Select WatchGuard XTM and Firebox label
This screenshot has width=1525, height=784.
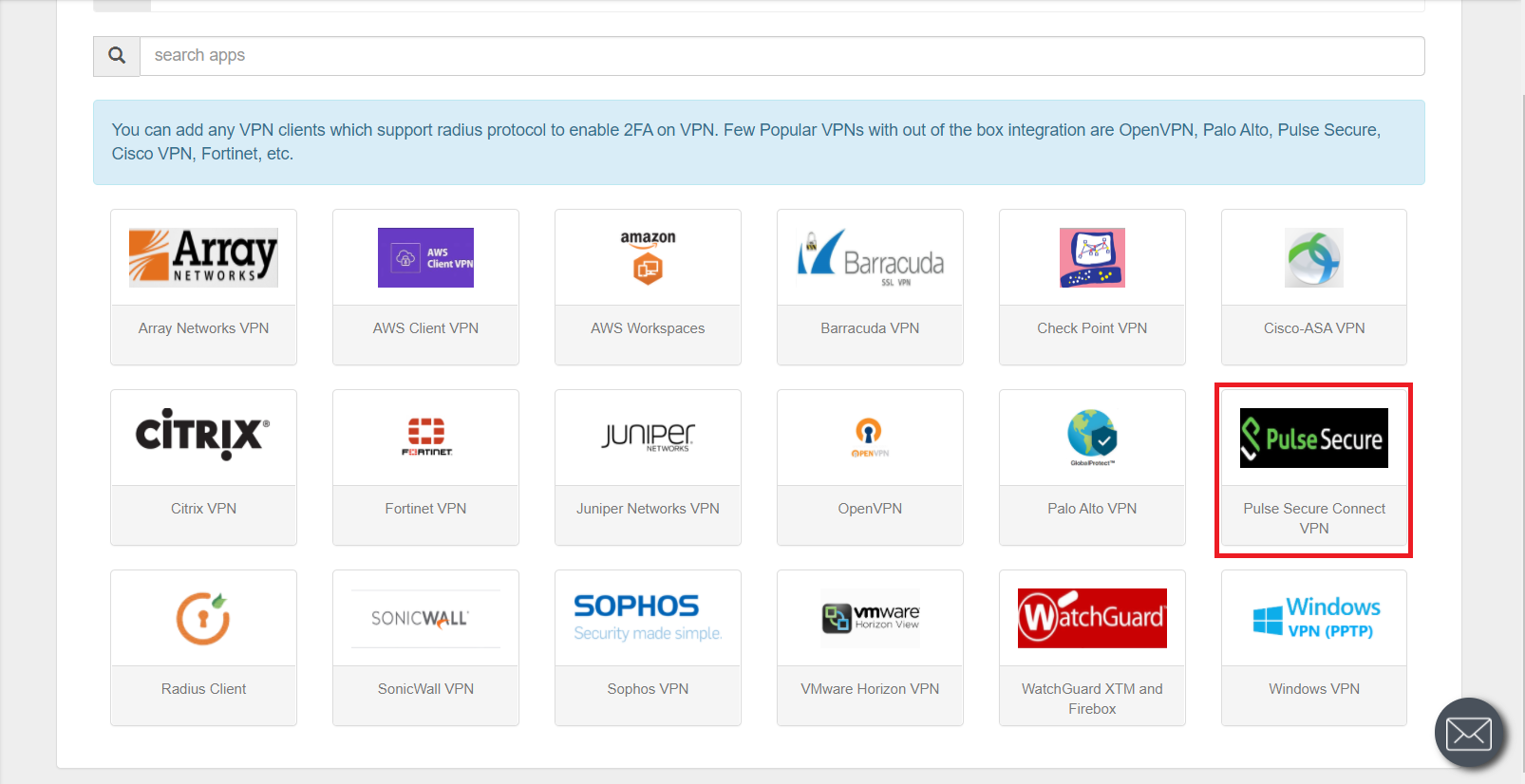[x=1092, y=699]
